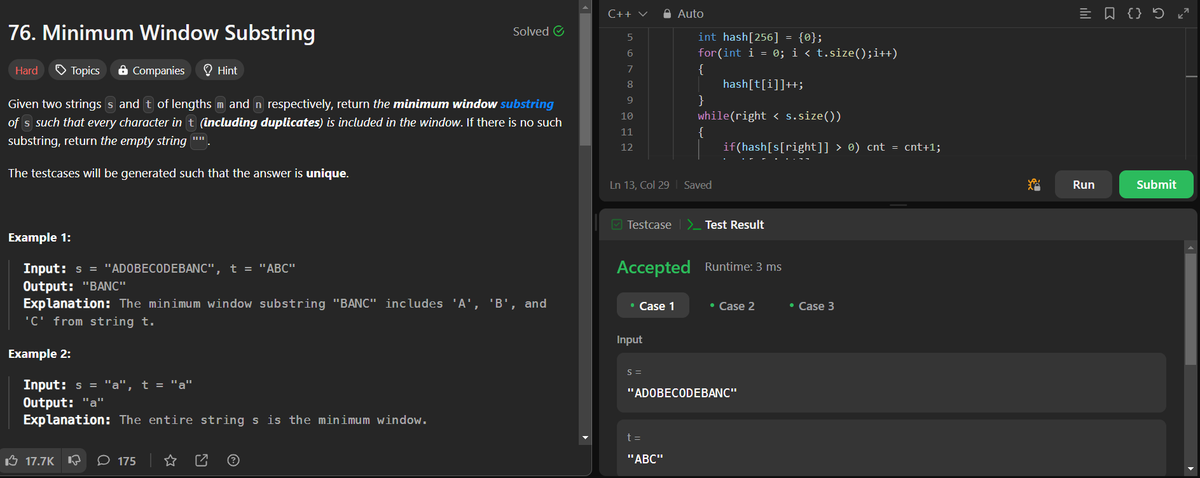Submit the solution
The height and width of the screenshot is (478, 1200).
(x=1156, y=185)
